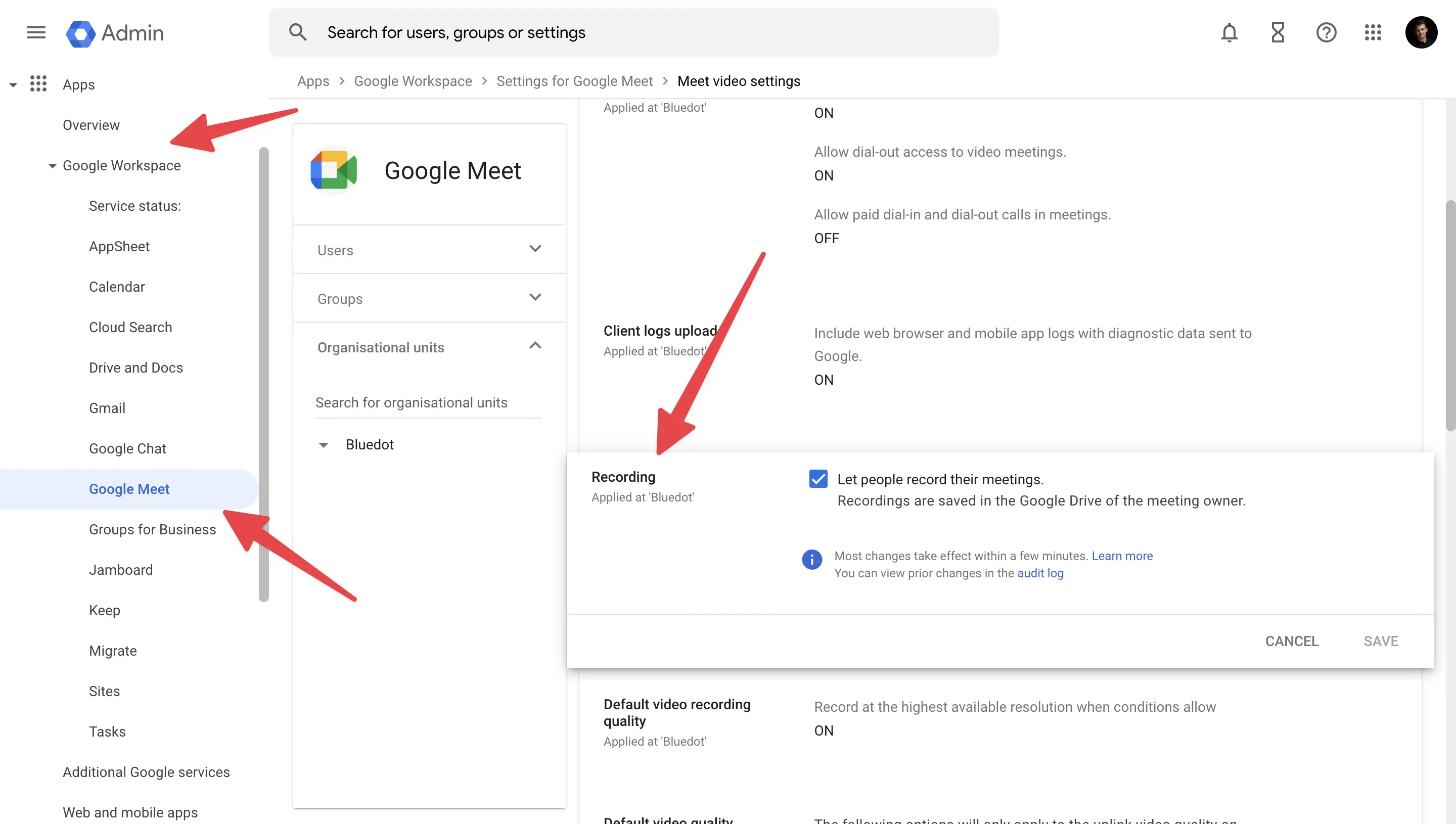Click the blue info icon
The width and height of the screenshot is (1456, 824).
811,559
